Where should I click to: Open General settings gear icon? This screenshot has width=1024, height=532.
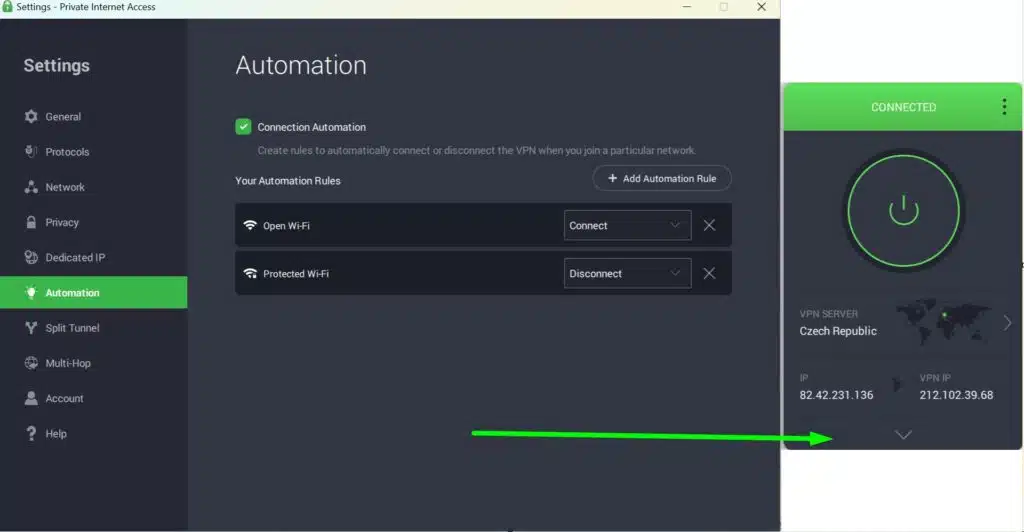click(31, 117)
